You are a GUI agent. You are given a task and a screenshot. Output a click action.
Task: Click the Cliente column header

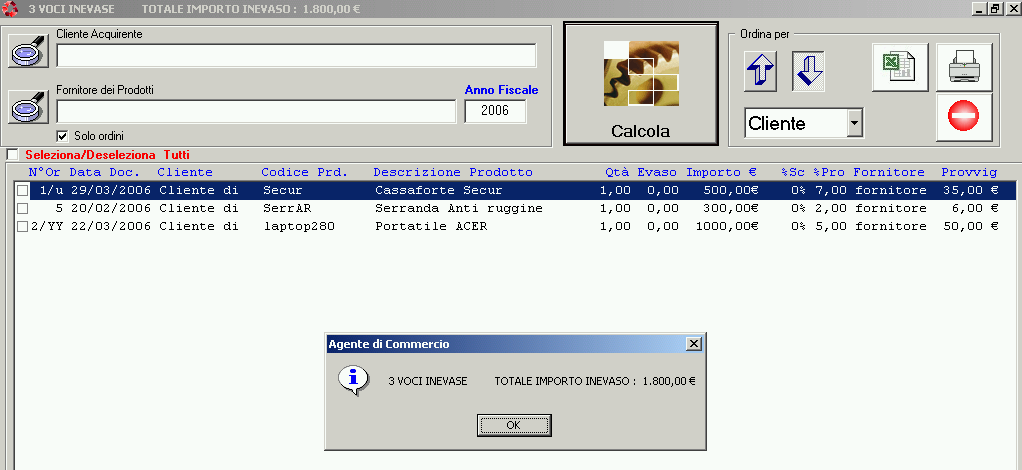coord(185,172)
